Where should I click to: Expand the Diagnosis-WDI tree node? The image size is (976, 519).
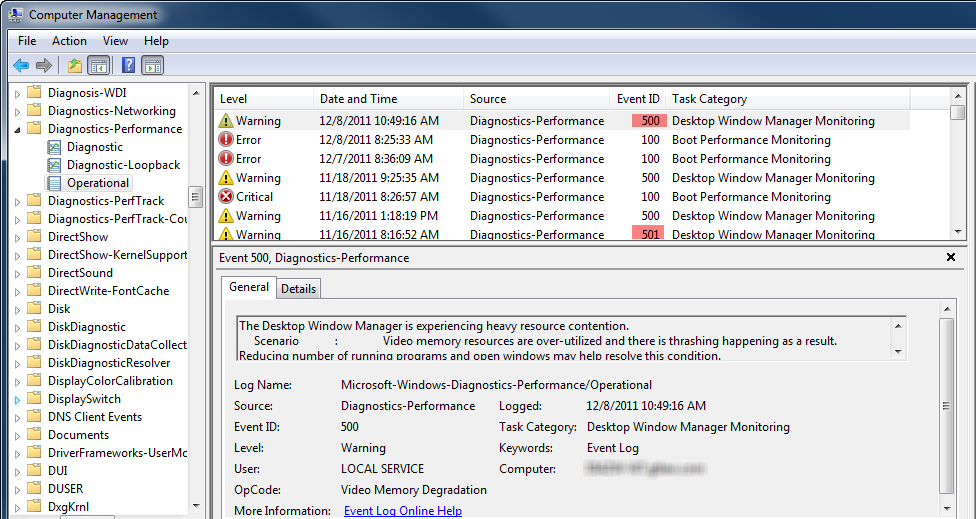17,93
